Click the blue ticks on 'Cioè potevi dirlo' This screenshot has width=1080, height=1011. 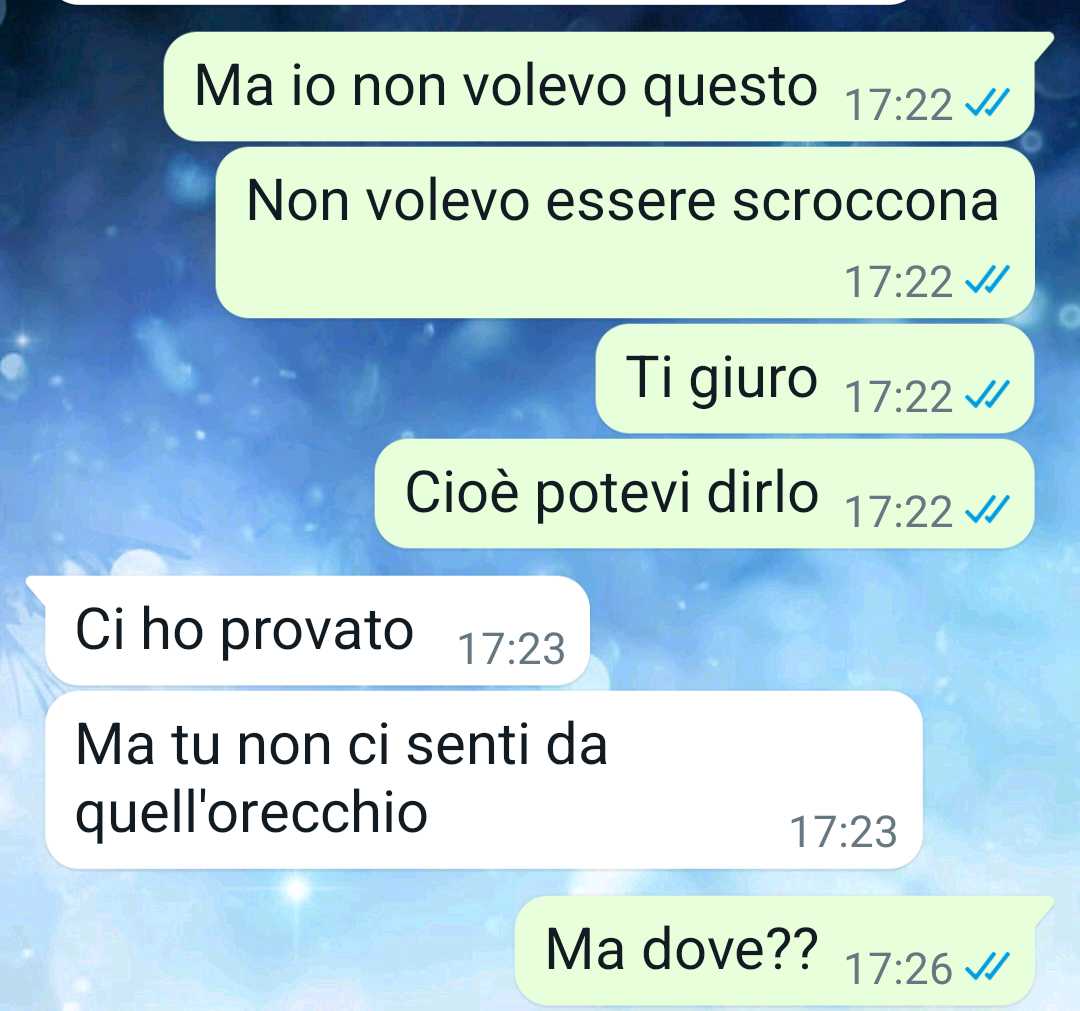click(987, 510)
